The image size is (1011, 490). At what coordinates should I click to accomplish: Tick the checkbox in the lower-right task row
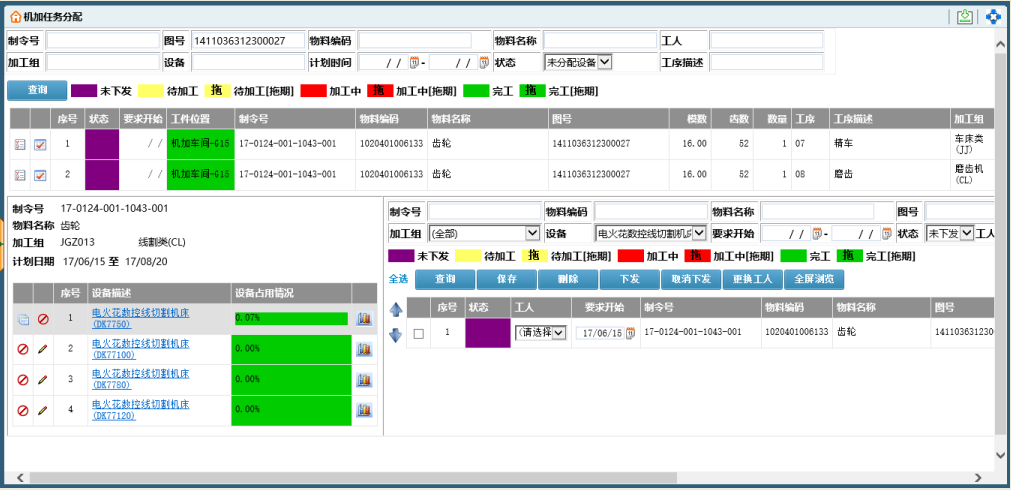click(x=419, y=333)
